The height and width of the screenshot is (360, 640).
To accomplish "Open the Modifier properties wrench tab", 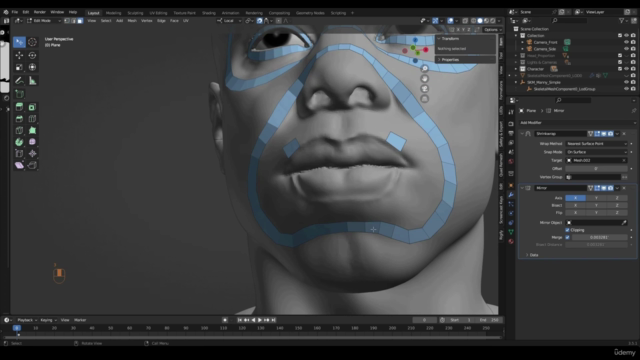I will tap(511, 195).
